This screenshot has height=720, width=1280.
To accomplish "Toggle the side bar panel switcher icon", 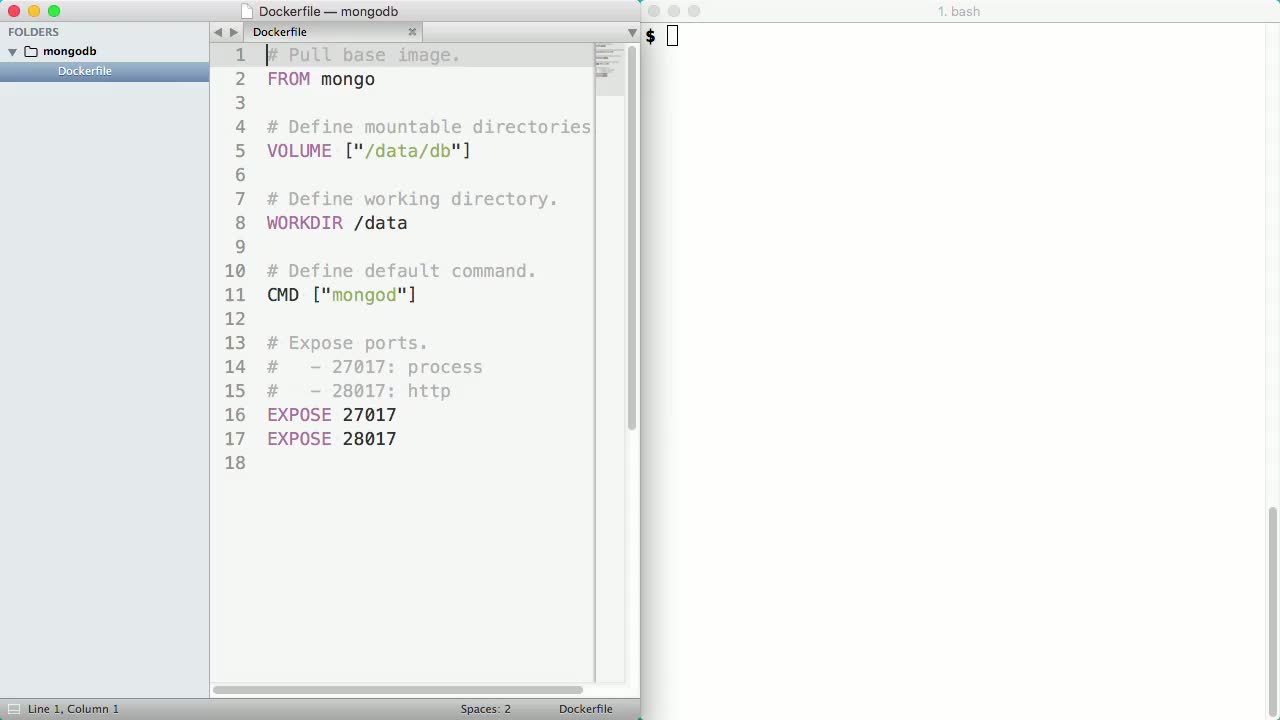I will 13,709.
